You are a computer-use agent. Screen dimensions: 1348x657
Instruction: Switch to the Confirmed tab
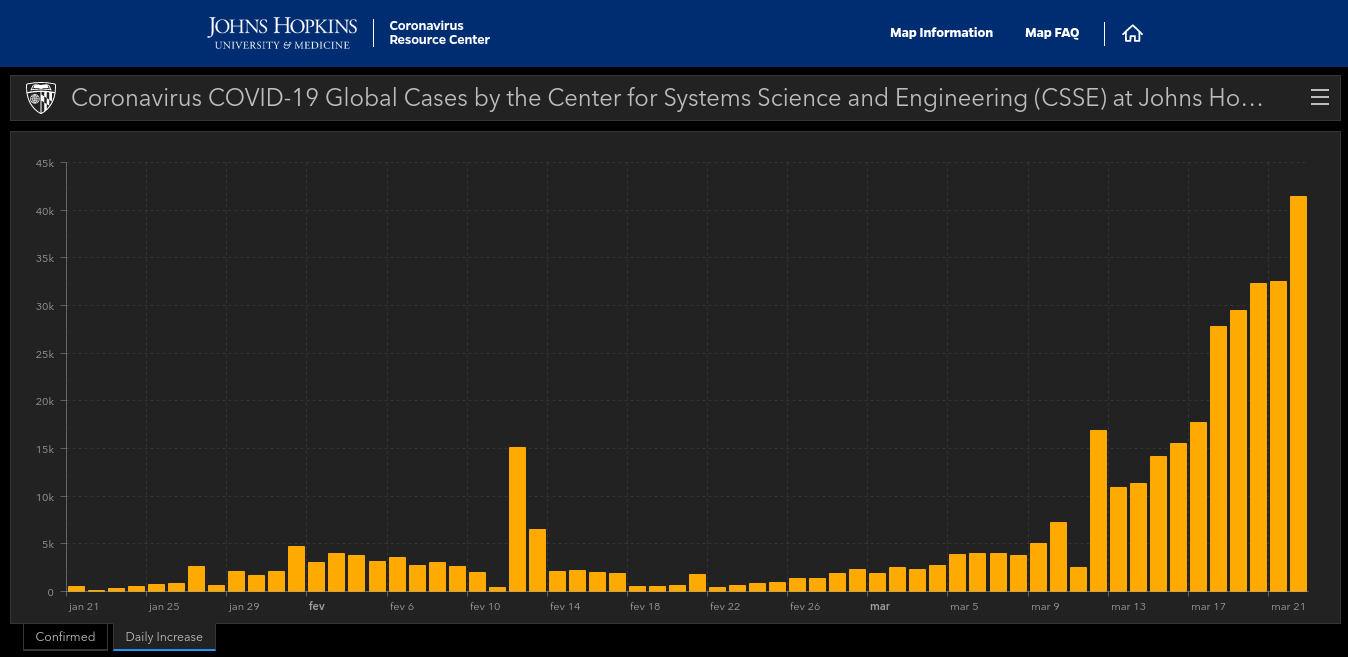pos(65,637)
